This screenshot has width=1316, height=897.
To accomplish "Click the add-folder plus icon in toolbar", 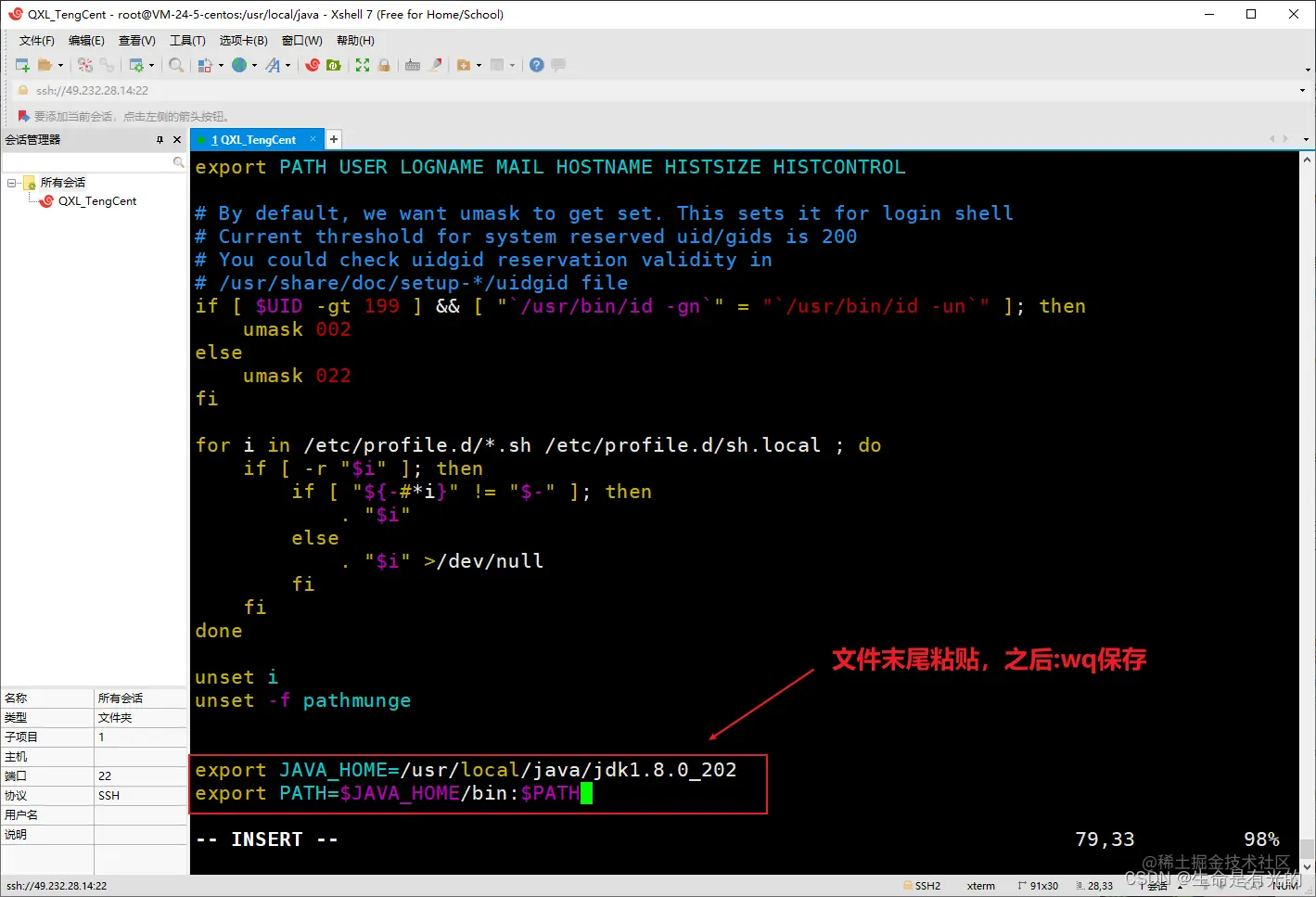I will tap(464, 65).
